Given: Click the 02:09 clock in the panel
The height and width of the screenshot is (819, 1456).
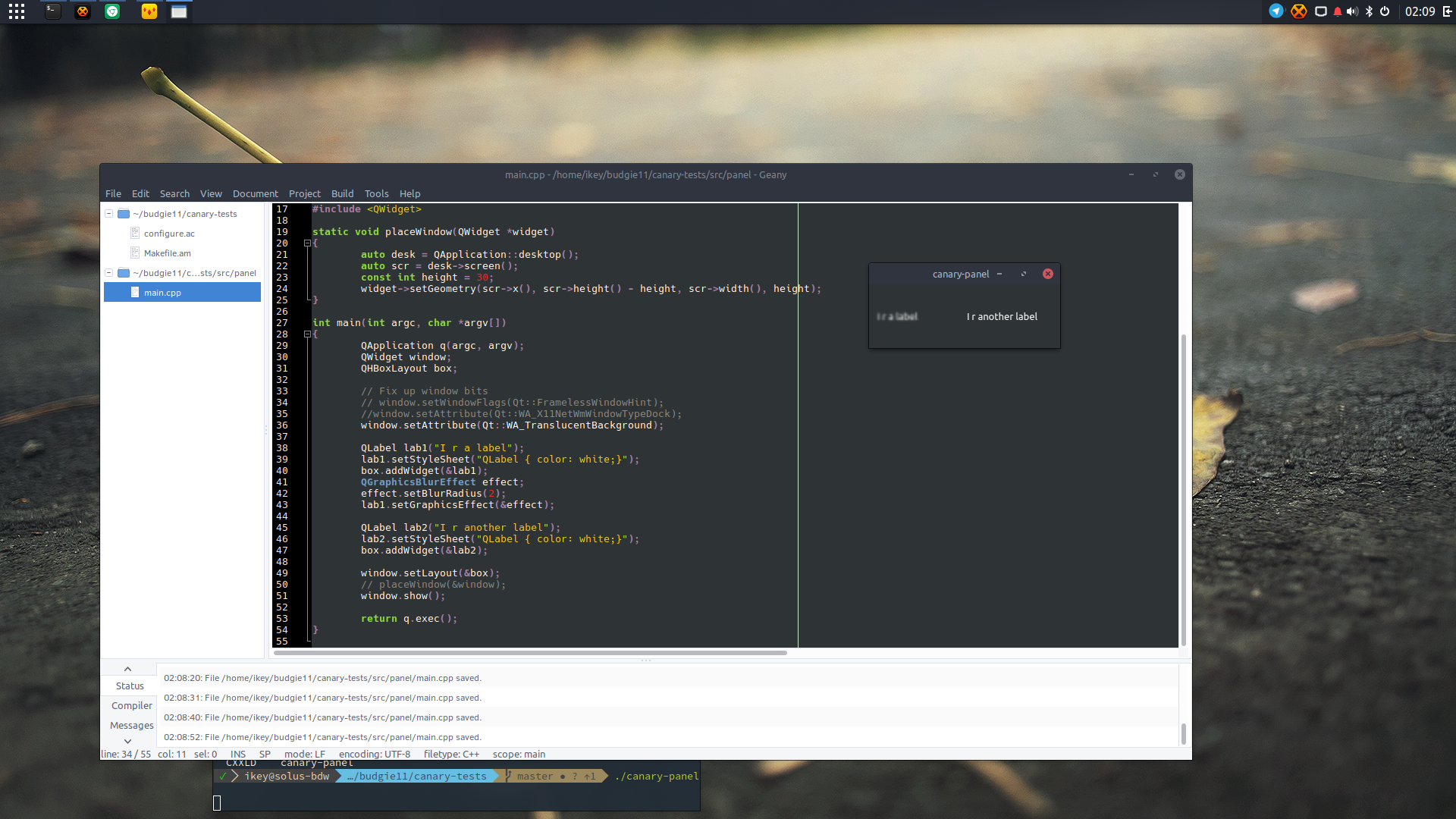Looking at the screenshot, I should pyautogui.click(x=1420, y=11).
